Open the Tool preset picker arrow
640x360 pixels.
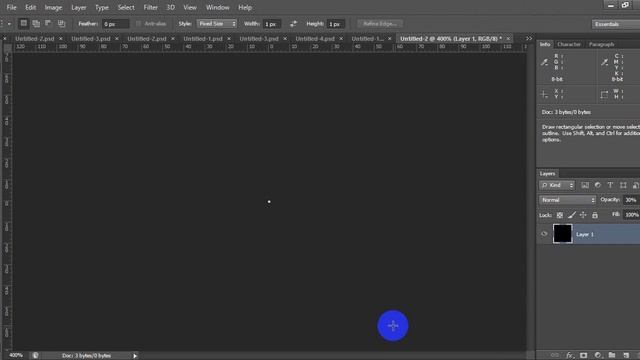(9, 24)
